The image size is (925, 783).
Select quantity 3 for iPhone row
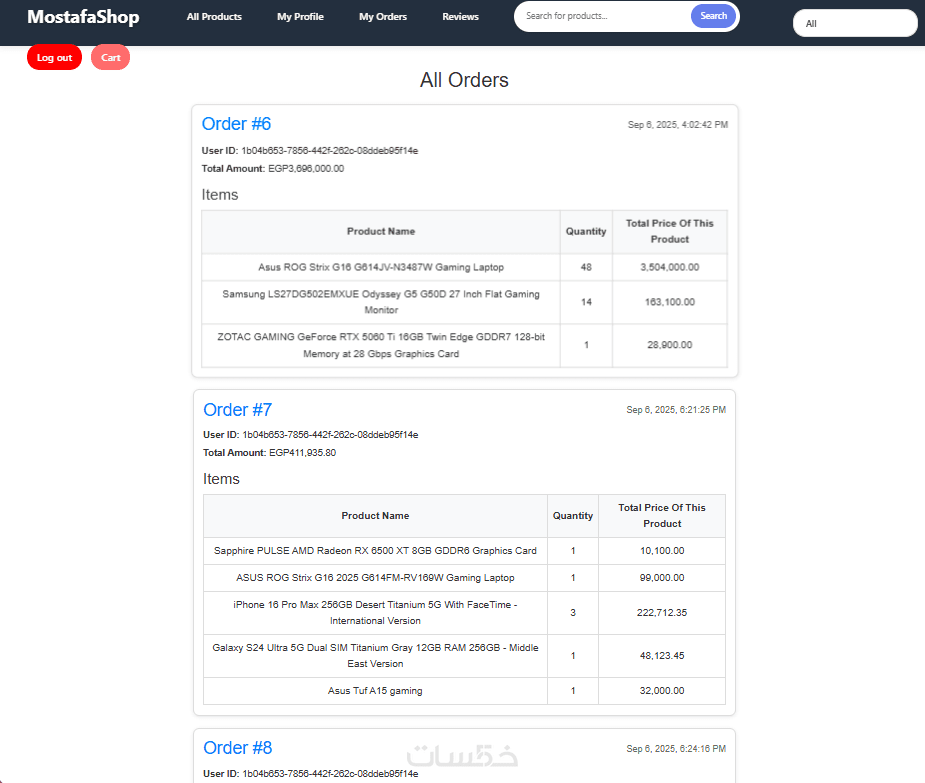573,612
